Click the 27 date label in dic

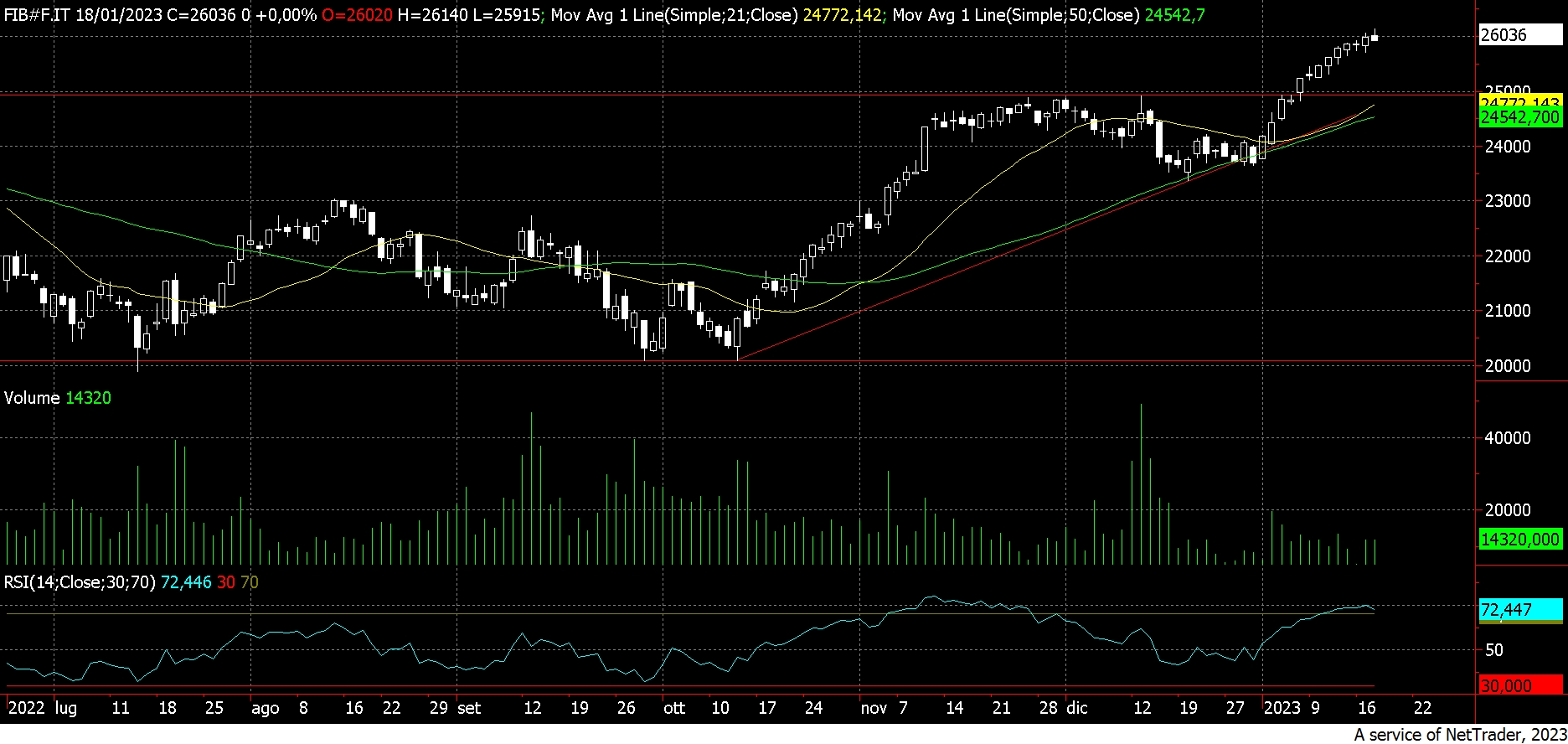1235,708
